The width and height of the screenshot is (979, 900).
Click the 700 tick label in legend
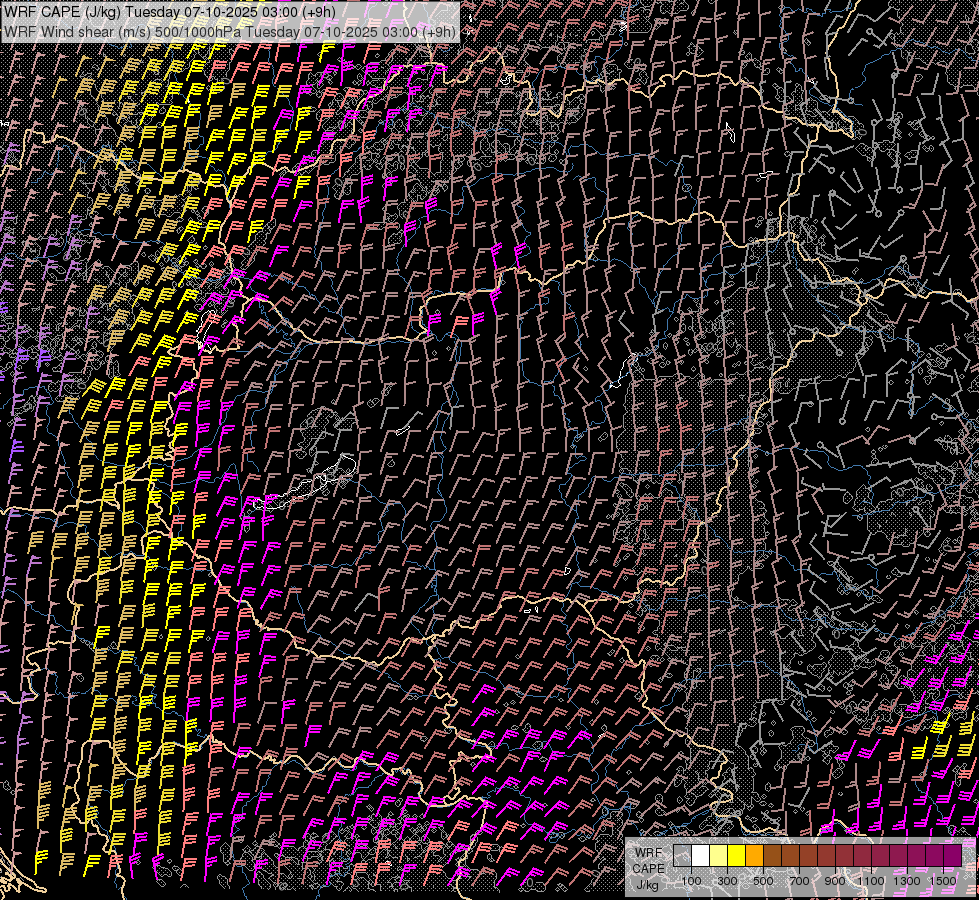(x=799, y=881)
